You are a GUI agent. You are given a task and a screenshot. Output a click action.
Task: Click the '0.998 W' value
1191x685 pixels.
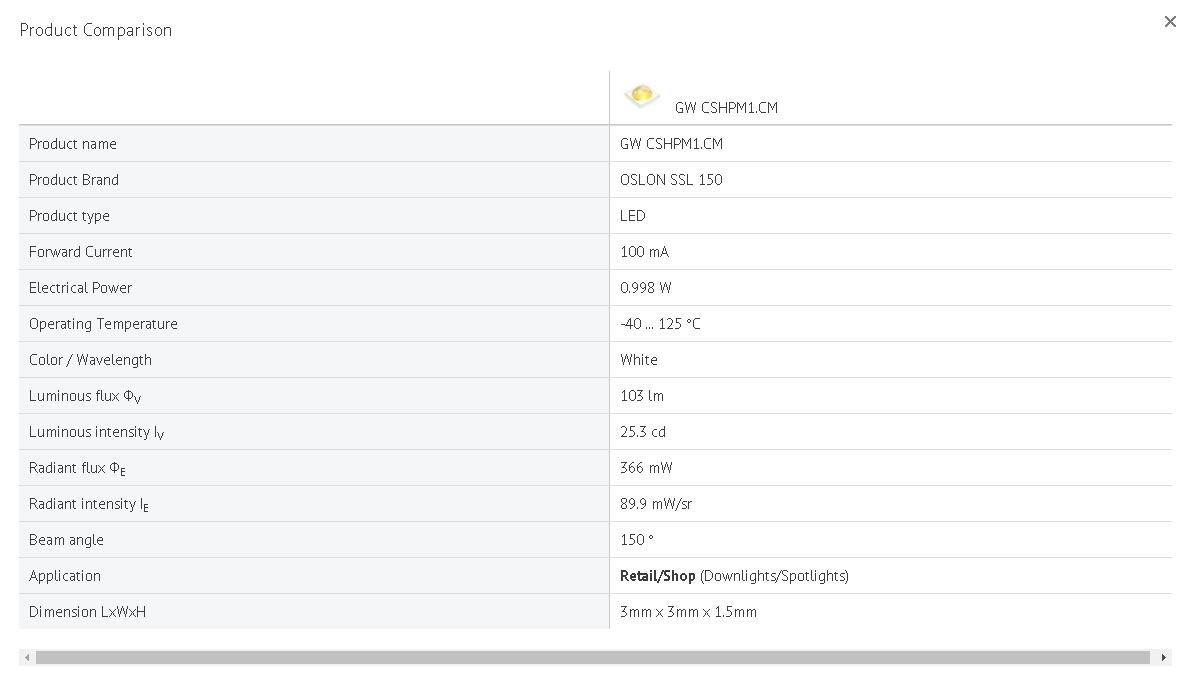[646, 288]
